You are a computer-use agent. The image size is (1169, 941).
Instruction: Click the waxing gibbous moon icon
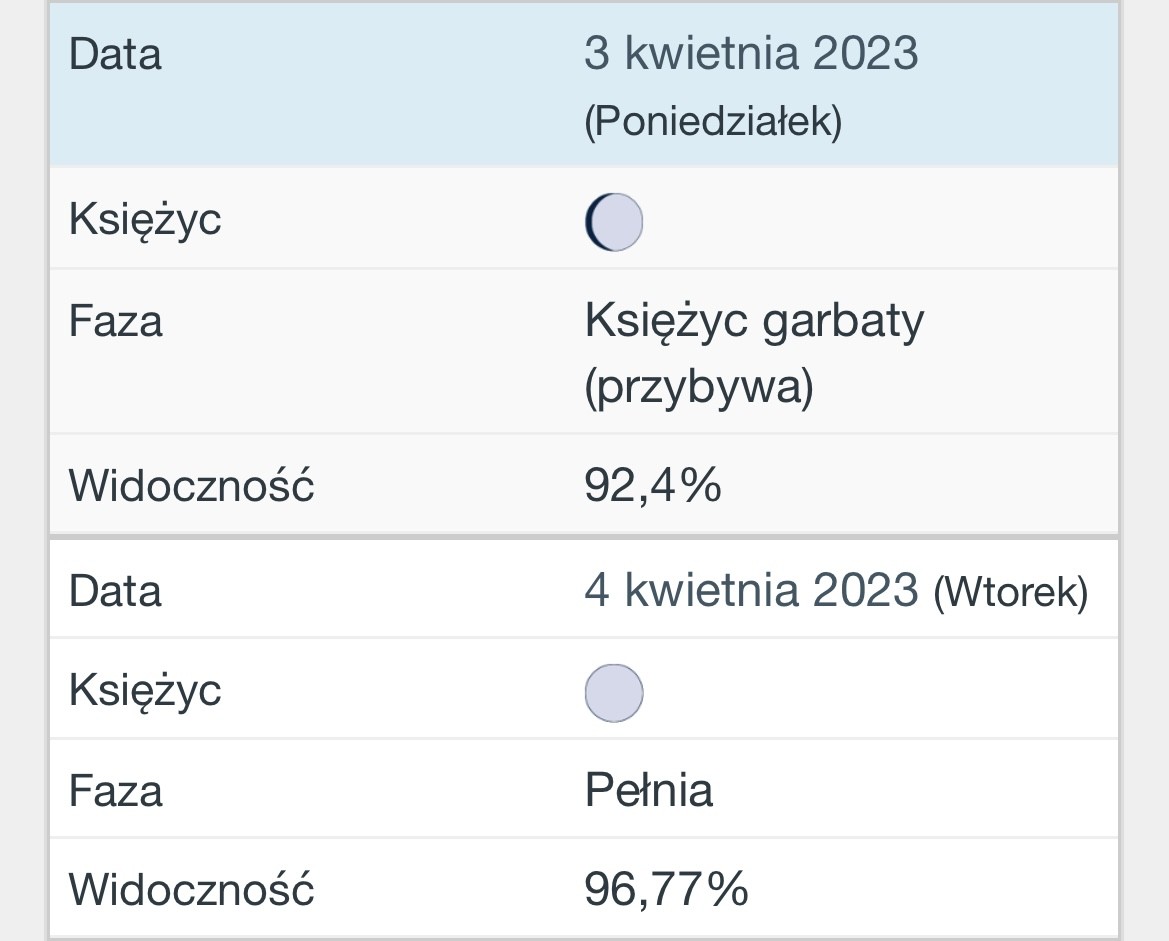pos(613,221)
